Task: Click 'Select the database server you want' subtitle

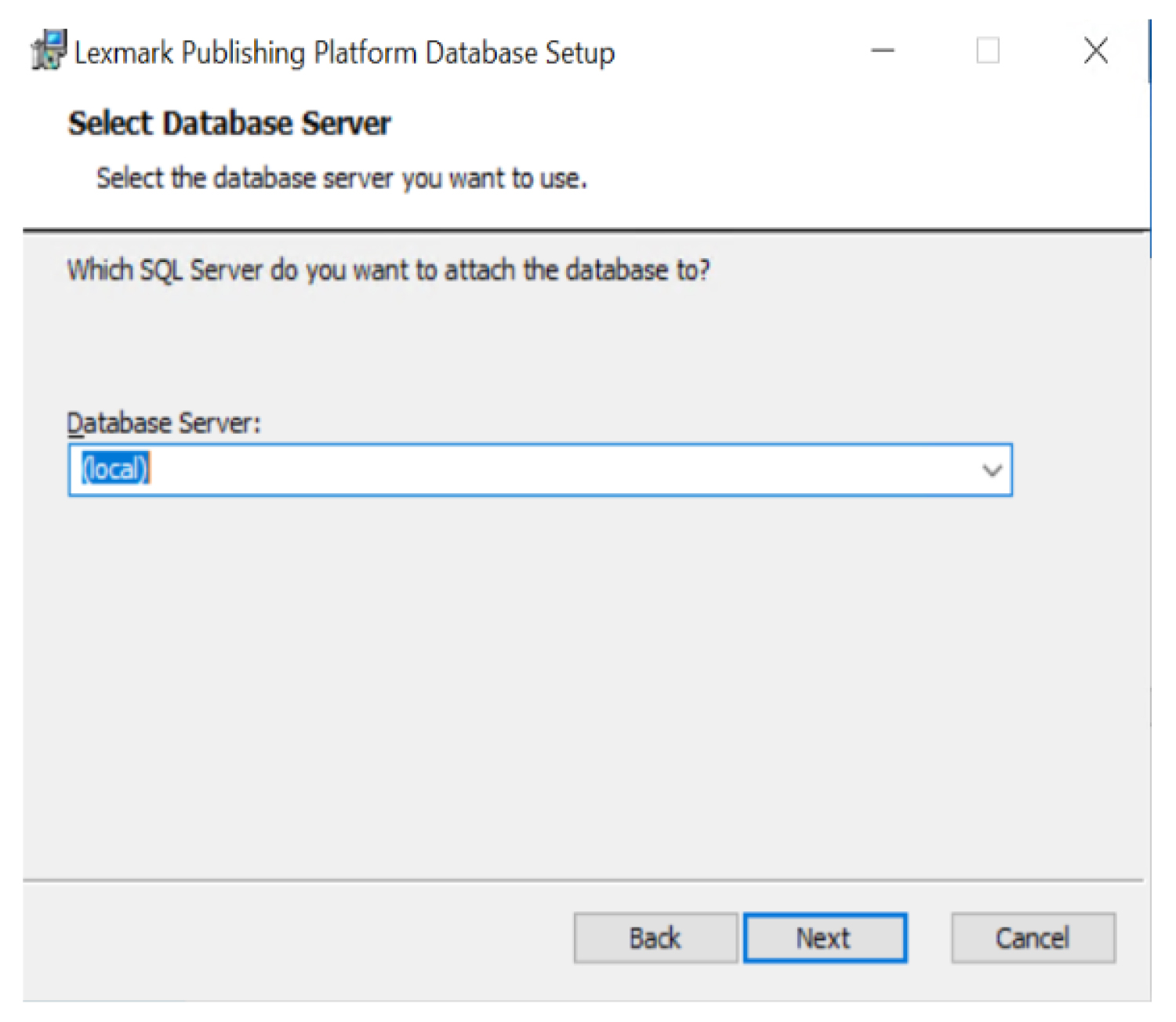Action: click(x=342, y=178)
